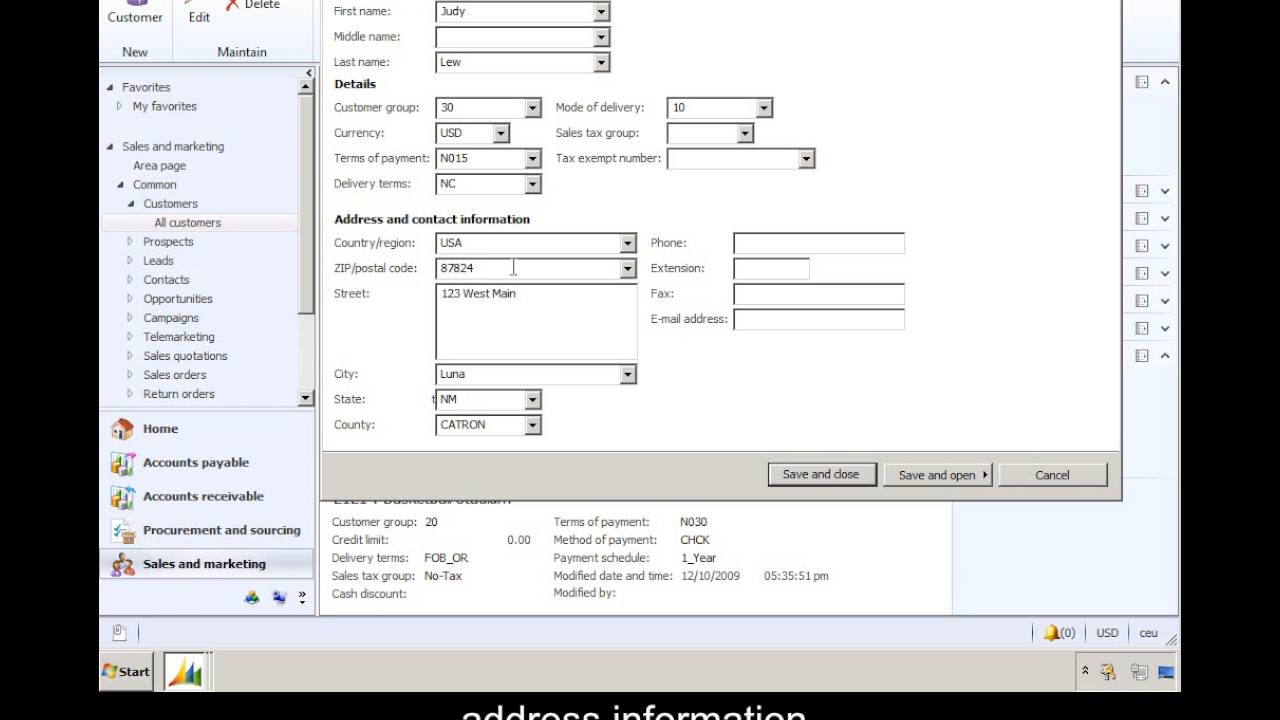This screenshot has height=720, width=1280.
Task: Open the Customer group dropdown
Action: click(x=533, y=108)
